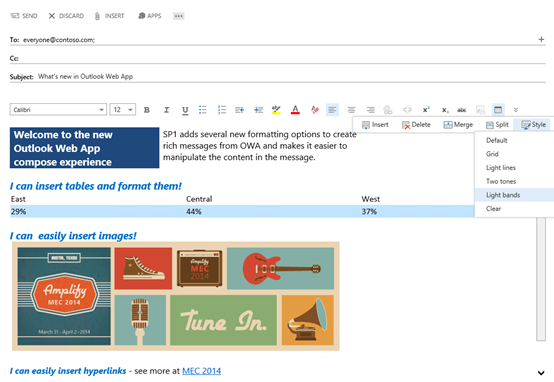The width and height of the screenshot is (554, 382).
Task: Click 'I can easily insert images!' text
Action: coord(73,236)
